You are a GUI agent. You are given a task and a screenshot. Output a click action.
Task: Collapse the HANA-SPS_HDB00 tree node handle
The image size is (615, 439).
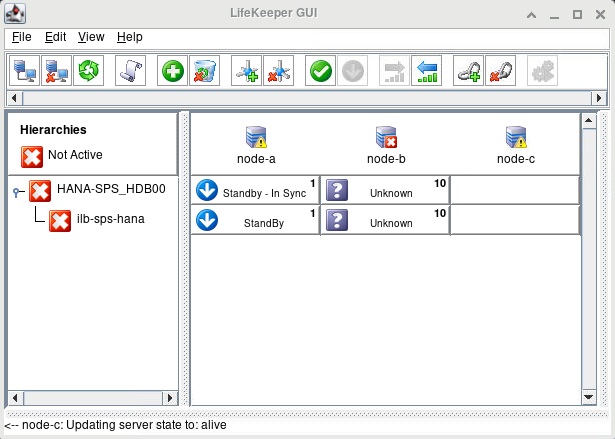[x=16, y=192]
